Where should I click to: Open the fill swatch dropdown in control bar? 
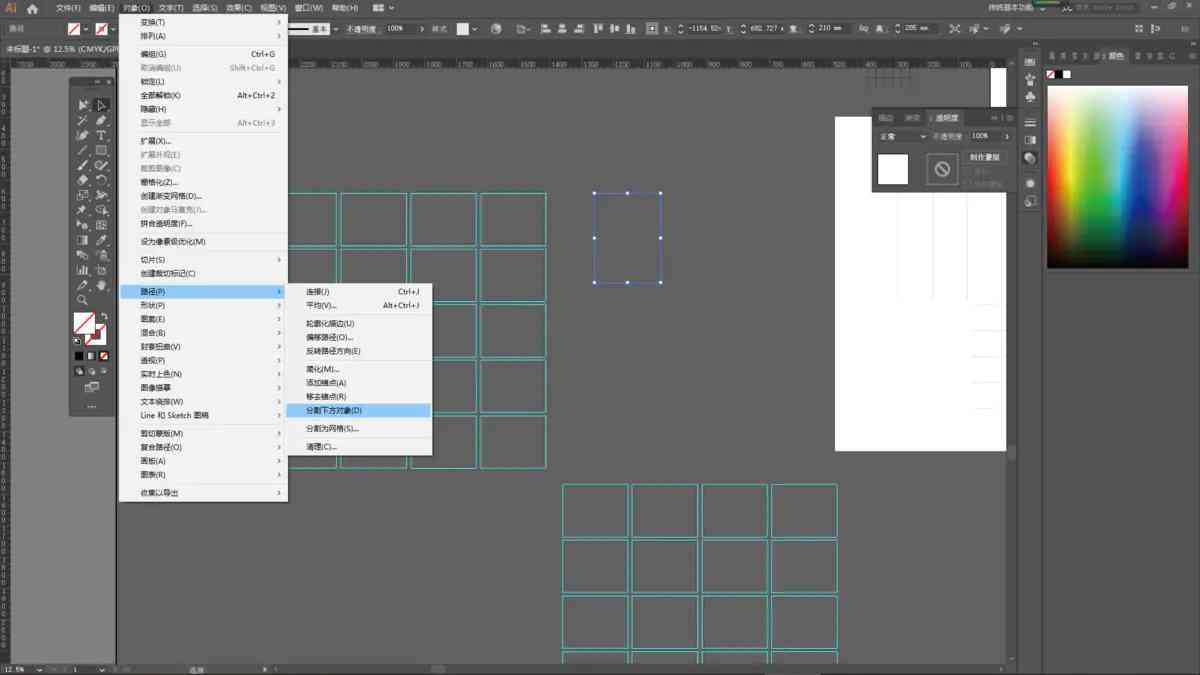coord(86,29)
